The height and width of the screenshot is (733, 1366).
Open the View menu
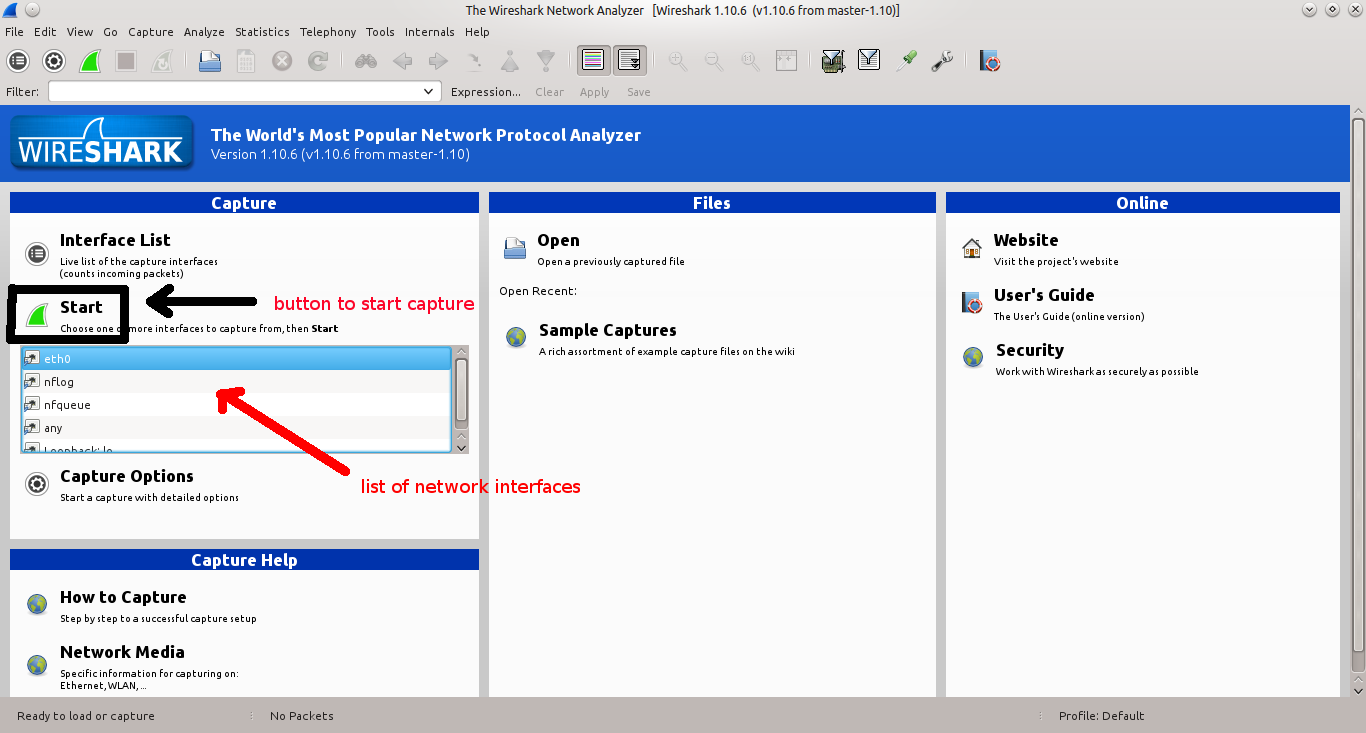point(80,32)
